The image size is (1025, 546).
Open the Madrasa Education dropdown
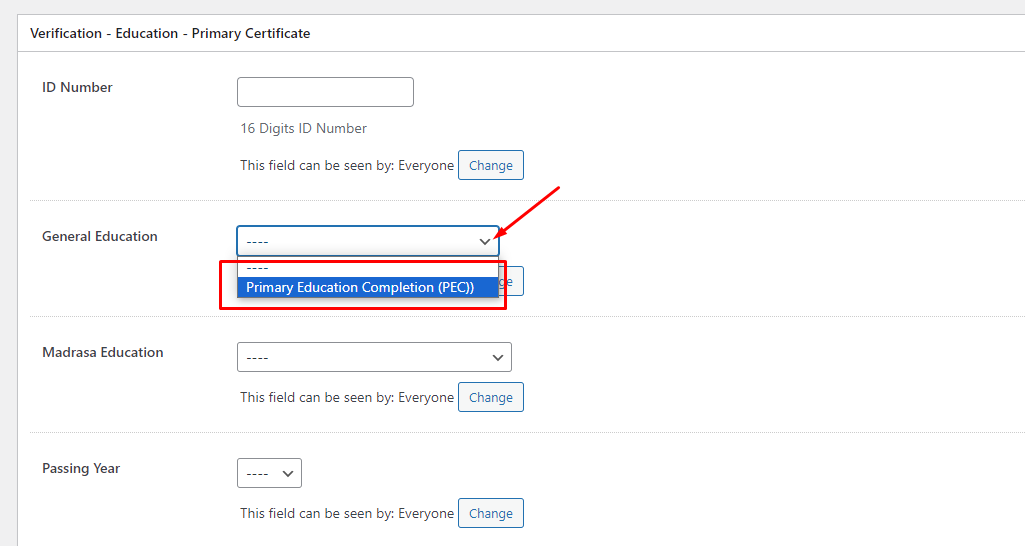point(373,357)
